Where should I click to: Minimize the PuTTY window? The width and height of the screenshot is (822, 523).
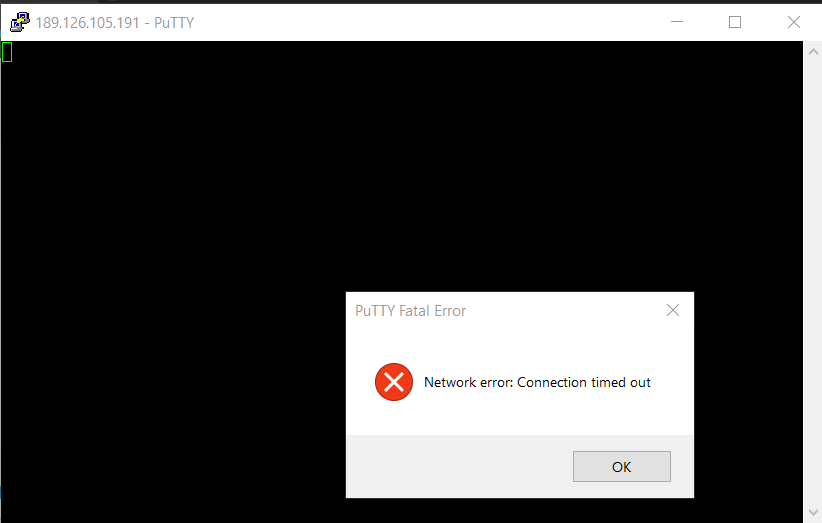click(677, 22)
